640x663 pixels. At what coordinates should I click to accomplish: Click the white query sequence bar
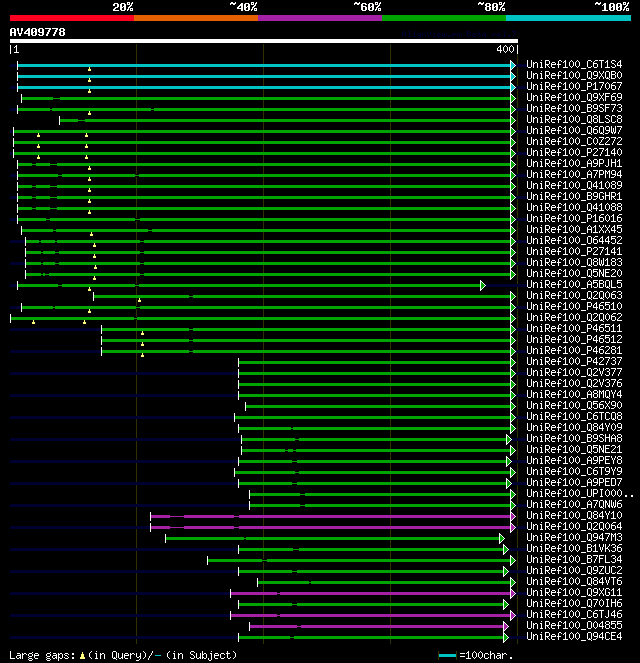tap(264, 41)
